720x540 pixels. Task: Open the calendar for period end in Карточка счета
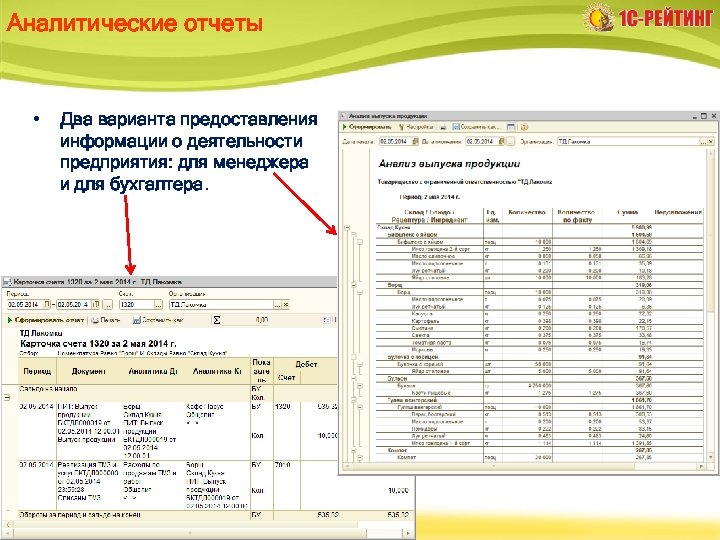[96, 304]
